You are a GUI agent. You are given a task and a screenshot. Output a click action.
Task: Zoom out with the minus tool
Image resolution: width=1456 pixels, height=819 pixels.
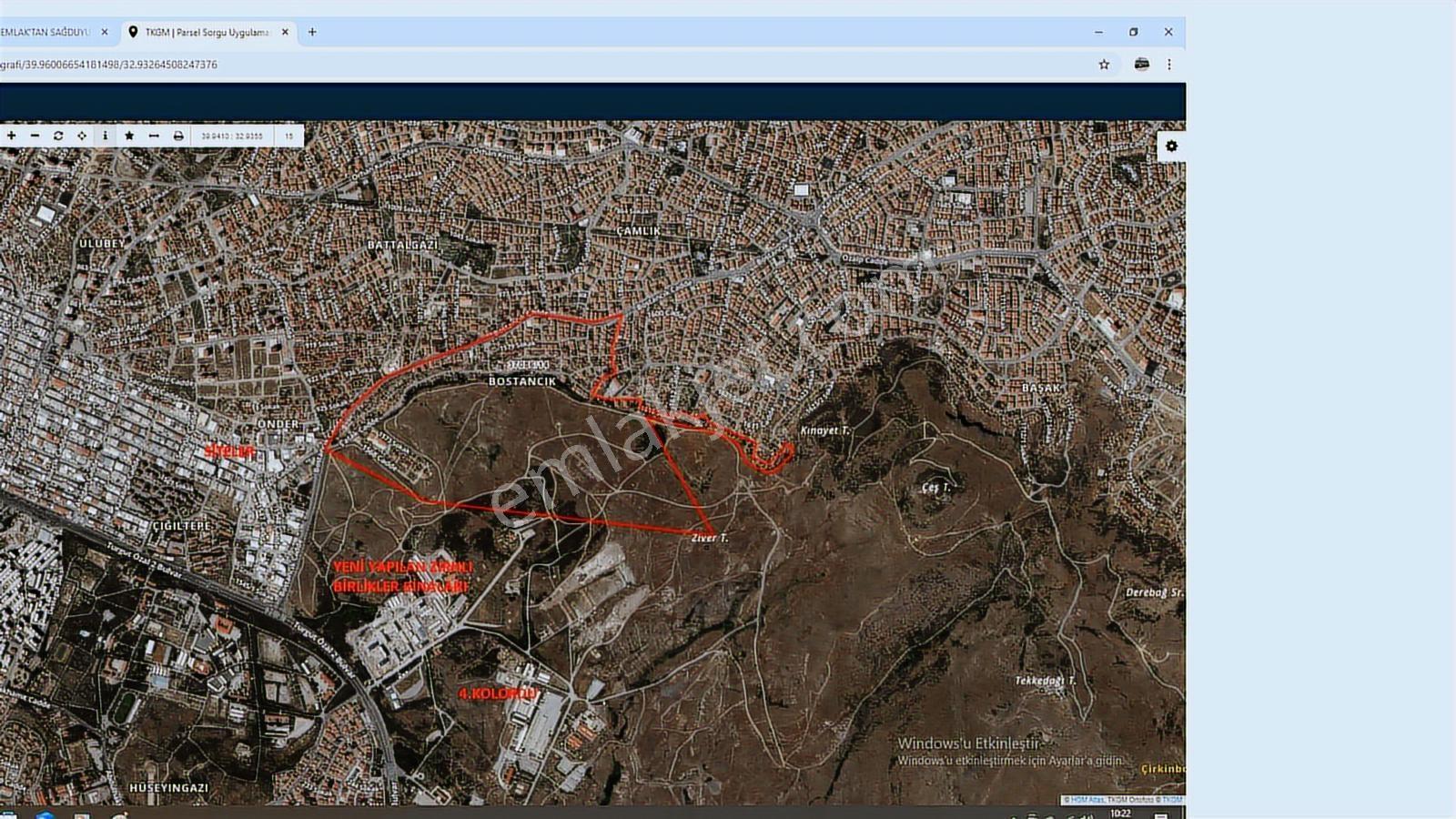coord(35,136)
